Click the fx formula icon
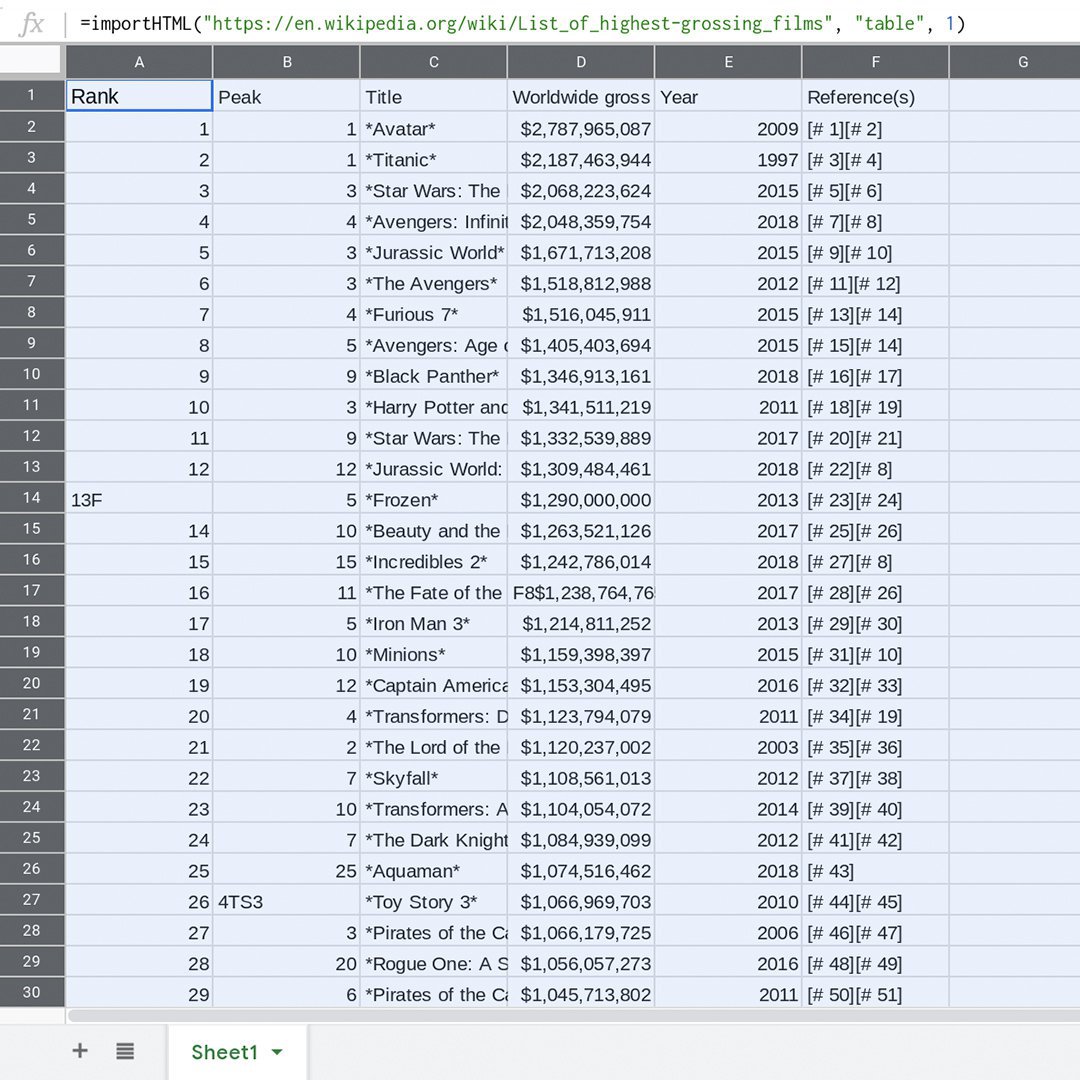The height and width of the screenshot is (1080, 1080). tap(32, 23)
